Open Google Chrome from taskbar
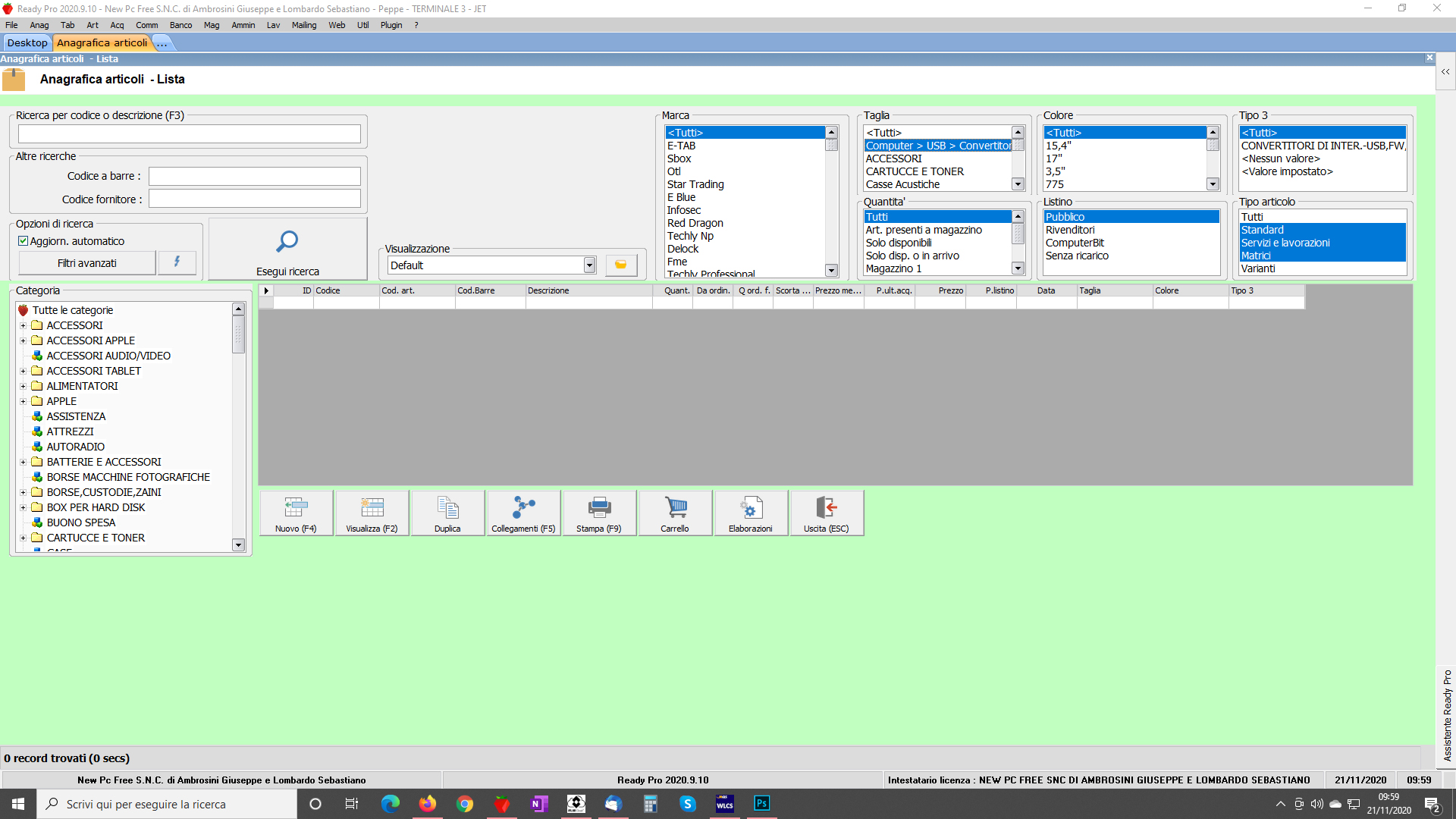The image size is (1456, 819). (x=465, y=804)
